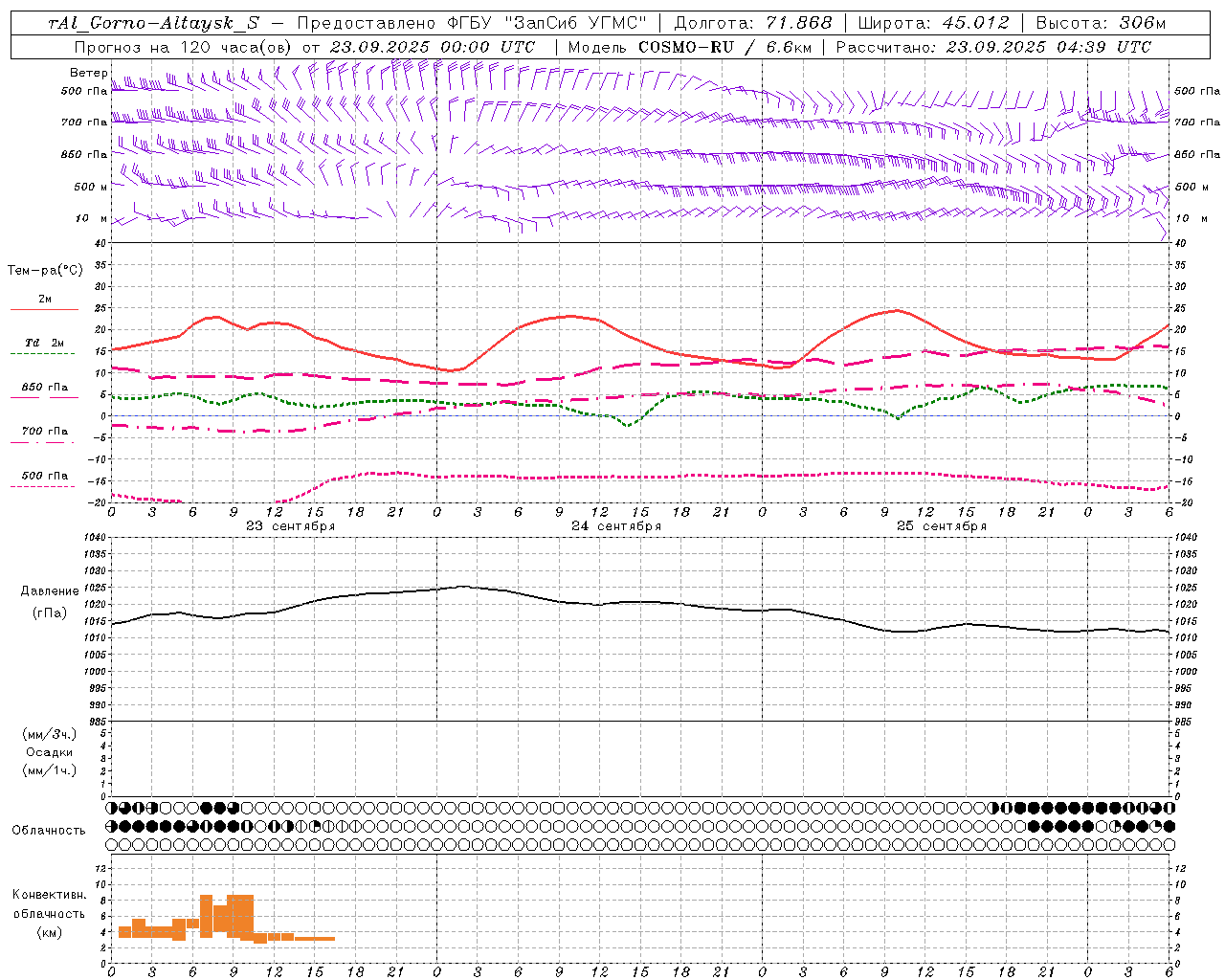Viewport: 1225px width, 980px height.
Task: Click the red solid 2м legend line
Action: (43, 309)
